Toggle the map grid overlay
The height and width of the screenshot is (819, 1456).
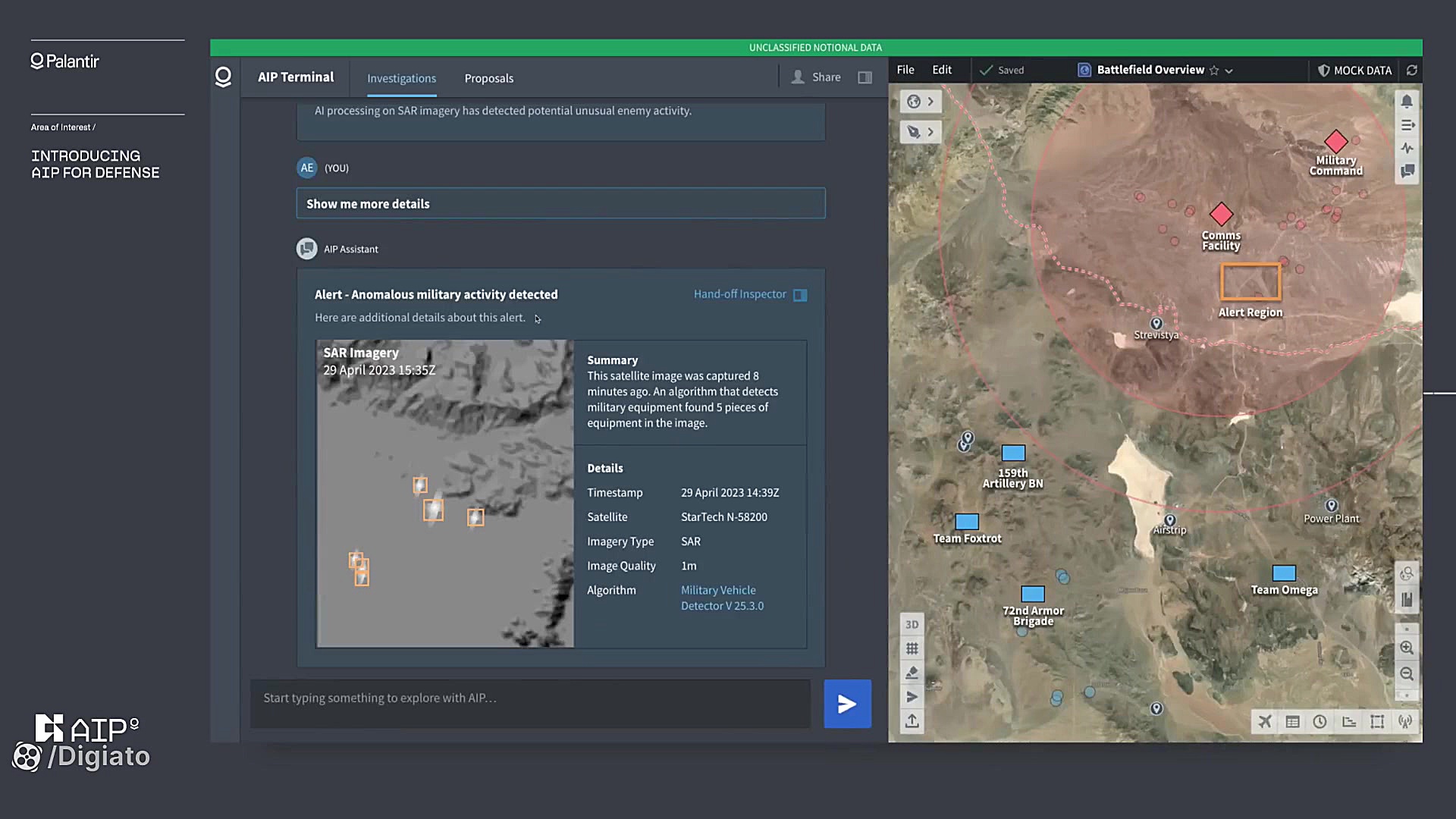coord(912,648)
